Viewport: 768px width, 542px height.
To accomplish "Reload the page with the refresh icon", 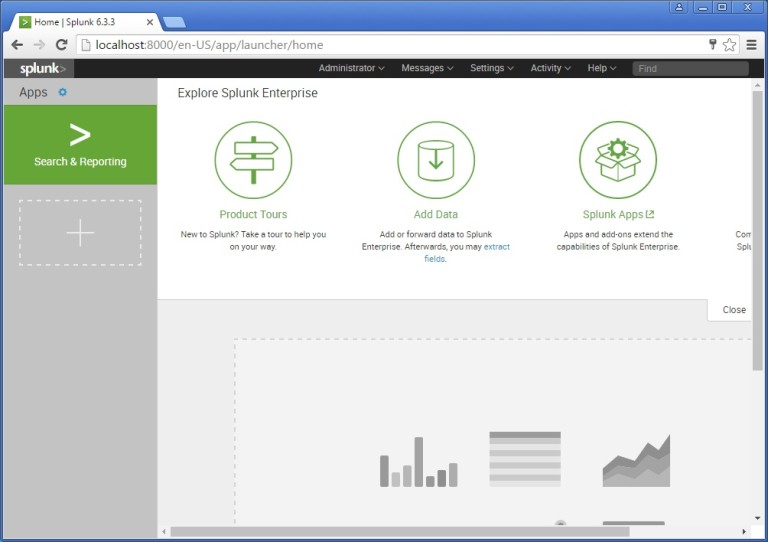I will point(61,45).
